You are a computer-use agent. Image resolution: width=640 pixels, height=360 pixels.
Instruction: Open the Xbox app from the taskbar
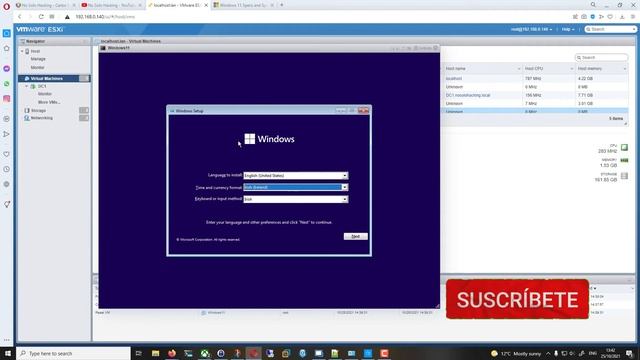(x=204, y=353)
